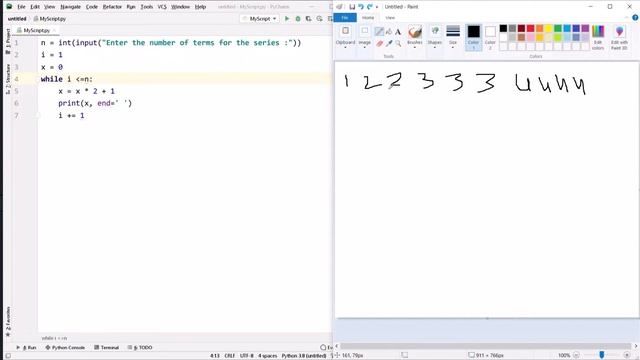Click the Paint zoom slider handle

pos(602,356)
